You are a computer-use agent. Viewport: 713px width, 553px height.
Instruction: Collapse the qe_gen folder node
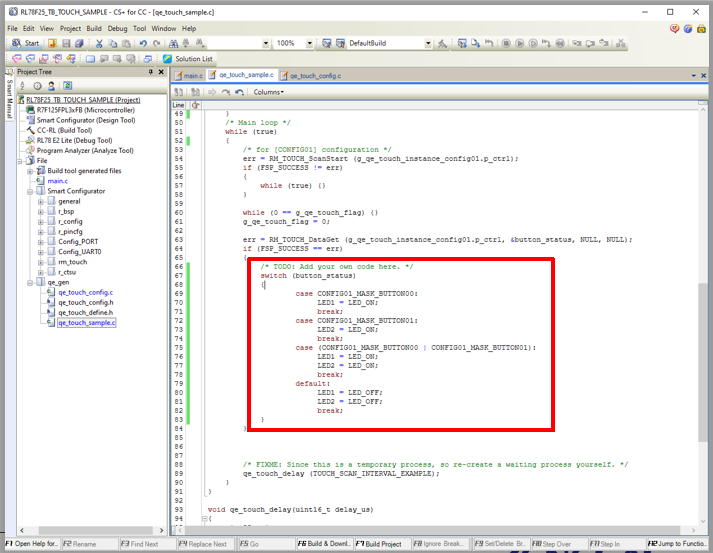click(x=30, y=282)
